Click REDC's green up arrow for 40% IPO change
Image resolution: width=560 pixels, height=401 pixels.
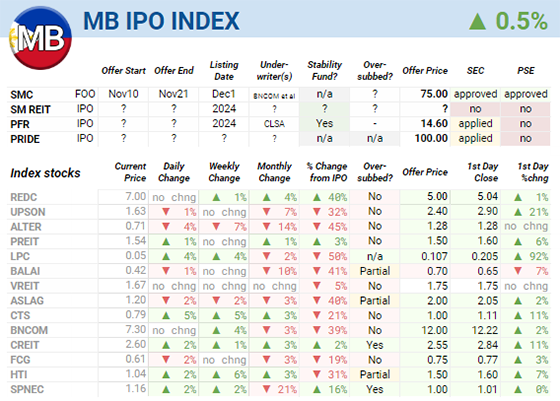point(316,197)
